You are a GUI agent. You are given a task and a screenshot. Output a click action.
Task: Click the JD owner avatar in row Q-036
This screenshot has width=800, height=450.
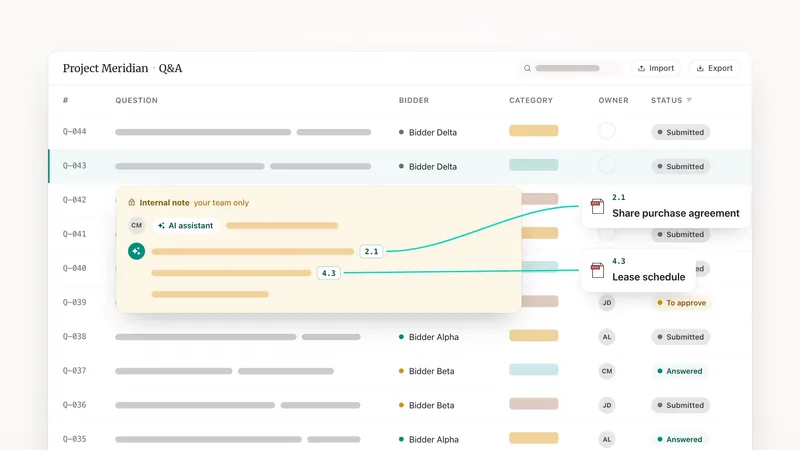[607, 405]
